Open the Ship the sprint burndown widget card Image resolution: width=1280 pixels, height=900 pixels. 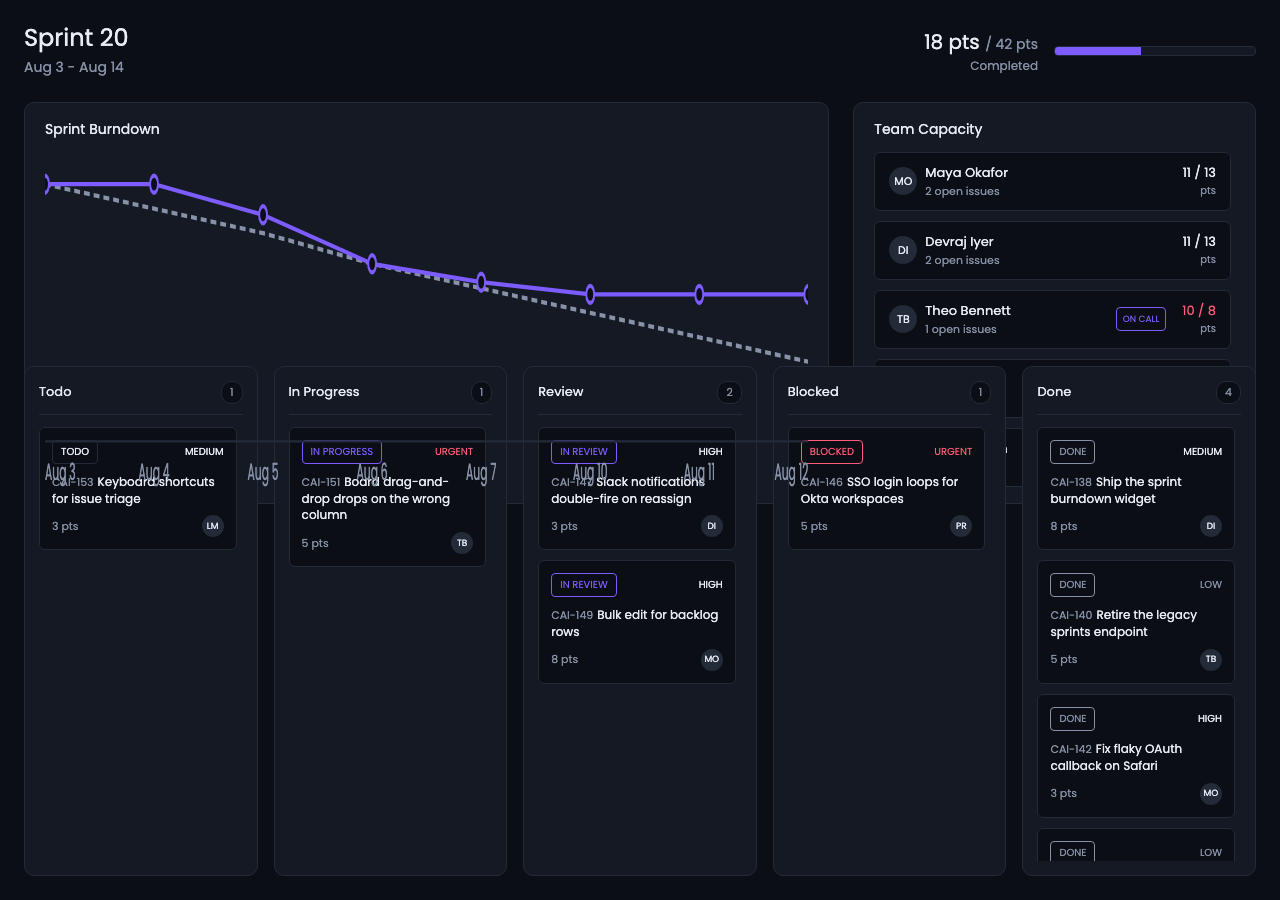pyautogui.click(x=1136, y=488)
